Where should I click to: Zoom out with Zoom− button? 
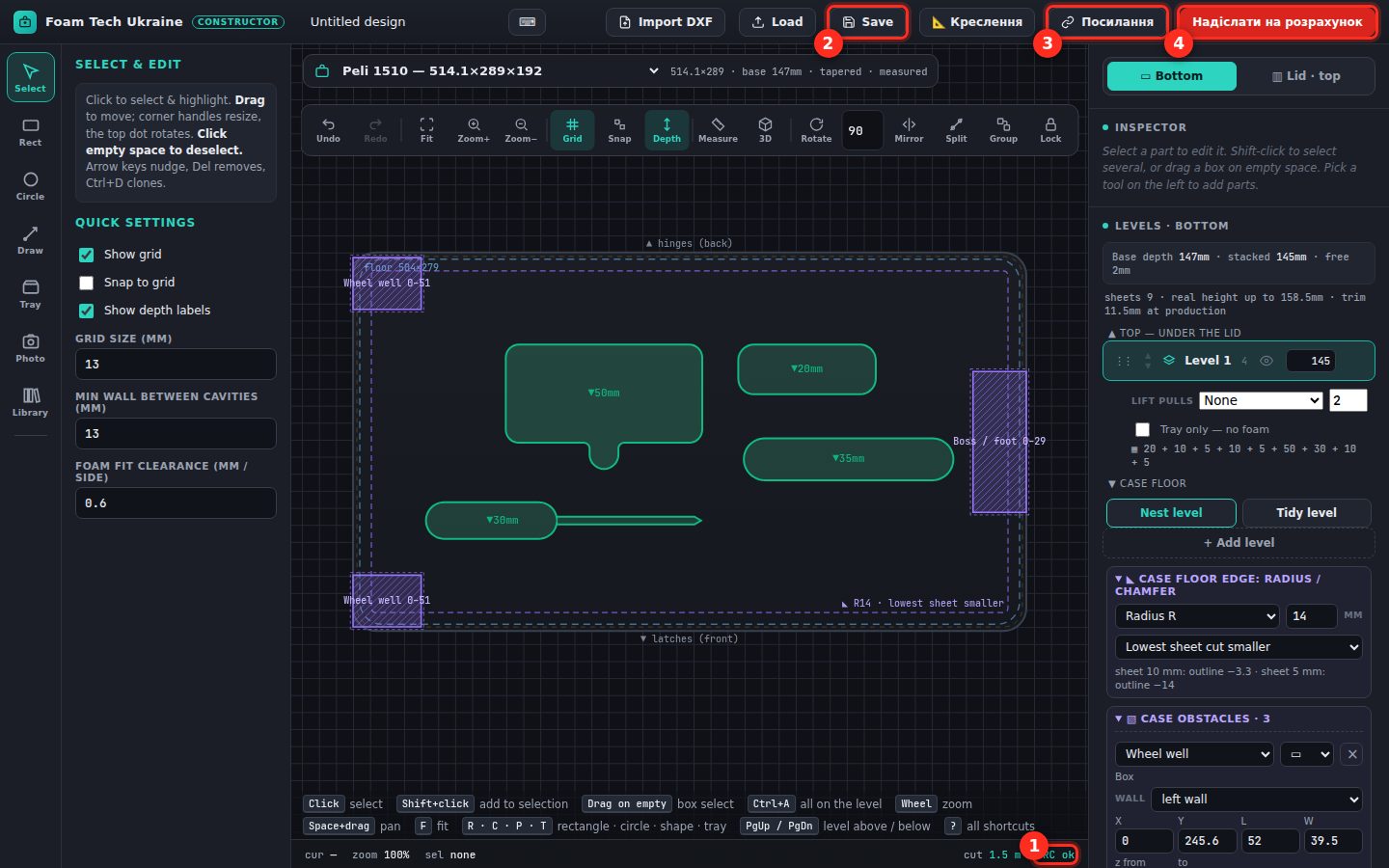click(521, 130)
